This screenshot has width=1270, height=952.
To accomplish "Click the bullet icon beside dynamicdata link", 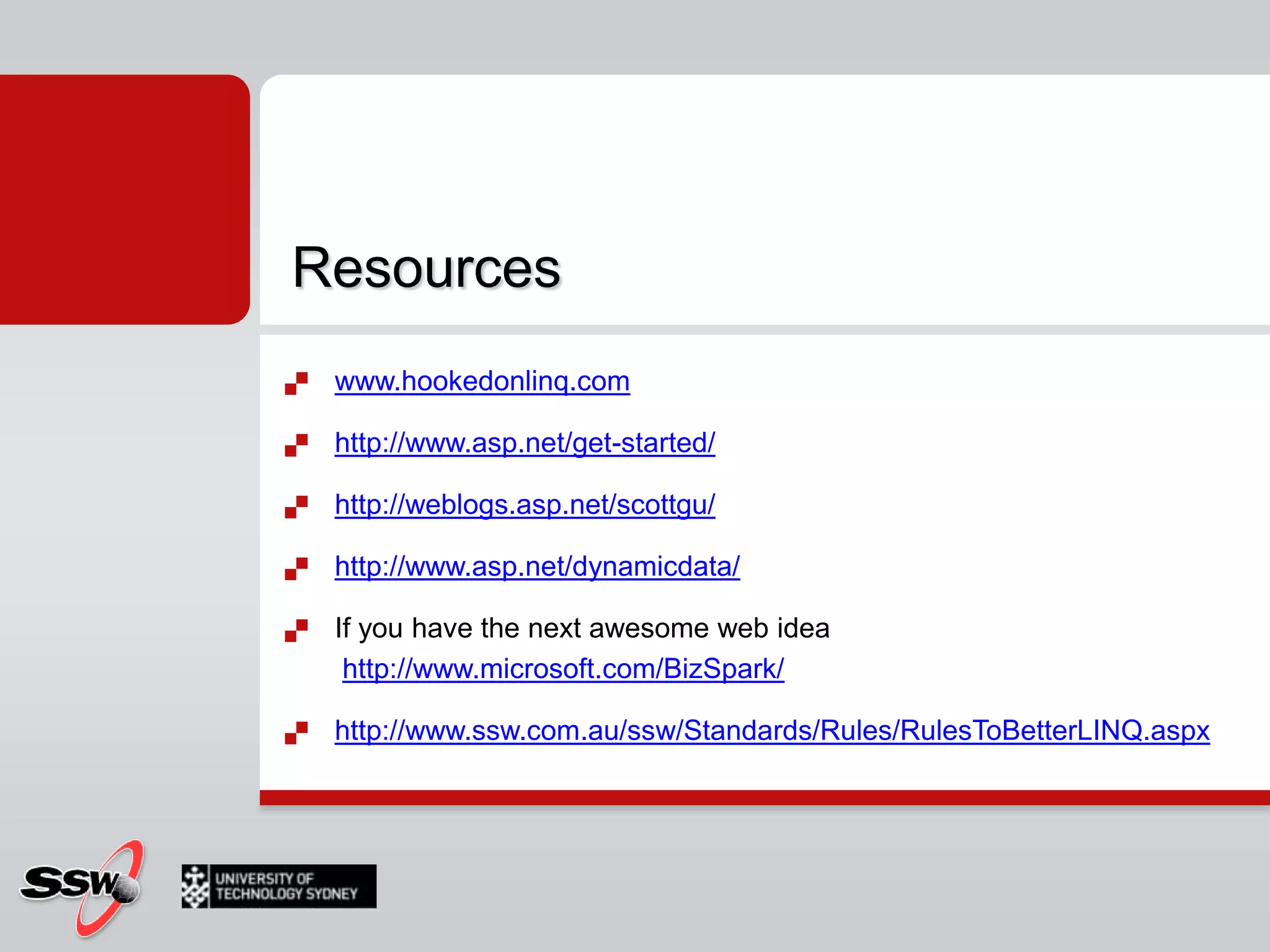I will [x=296, y=568].
